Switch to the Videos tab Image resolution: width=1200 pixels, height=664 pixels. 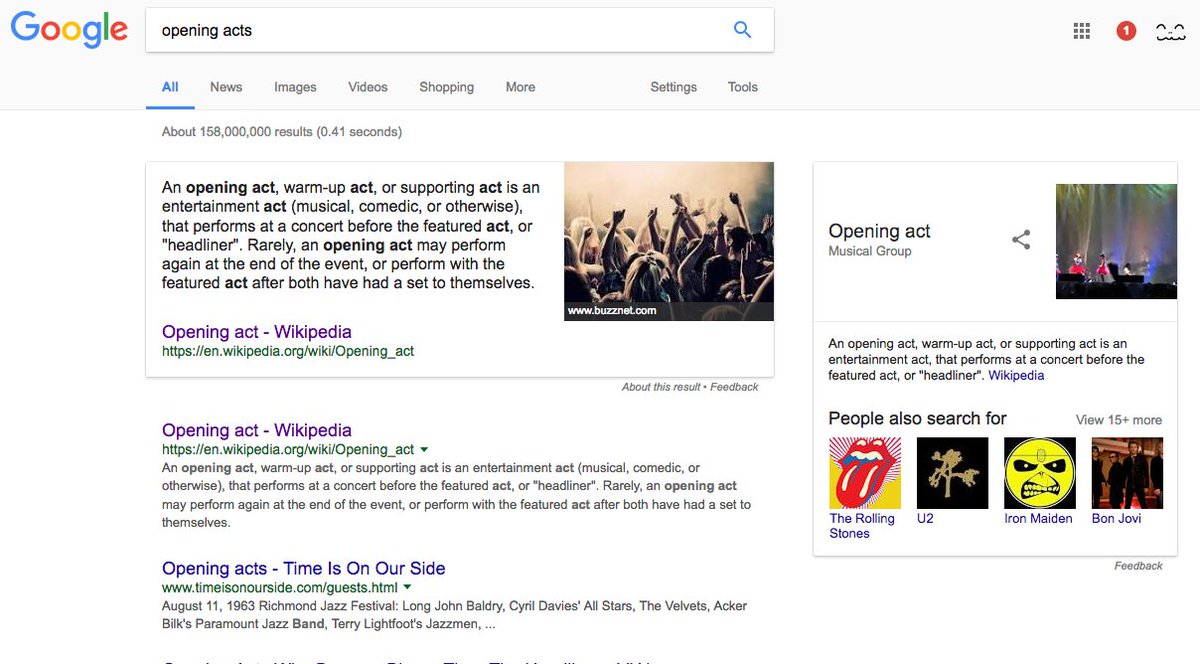[x=368, y=87]
